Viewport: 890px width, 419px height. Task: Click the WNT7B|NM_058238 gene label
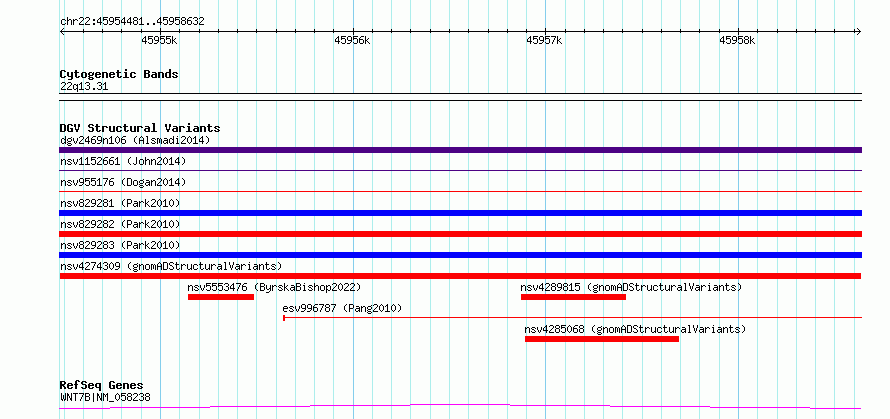[105, 397]
